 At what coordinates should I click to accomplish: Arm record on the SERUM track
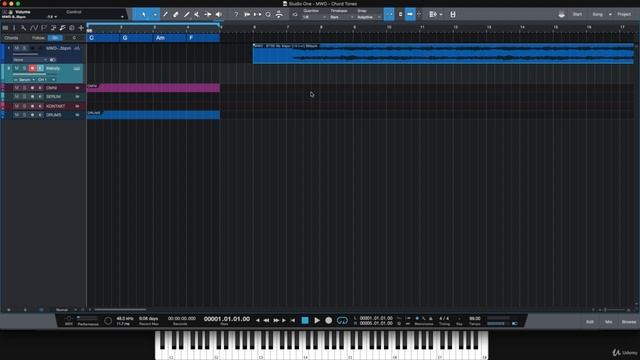click(x=32, y=97)
